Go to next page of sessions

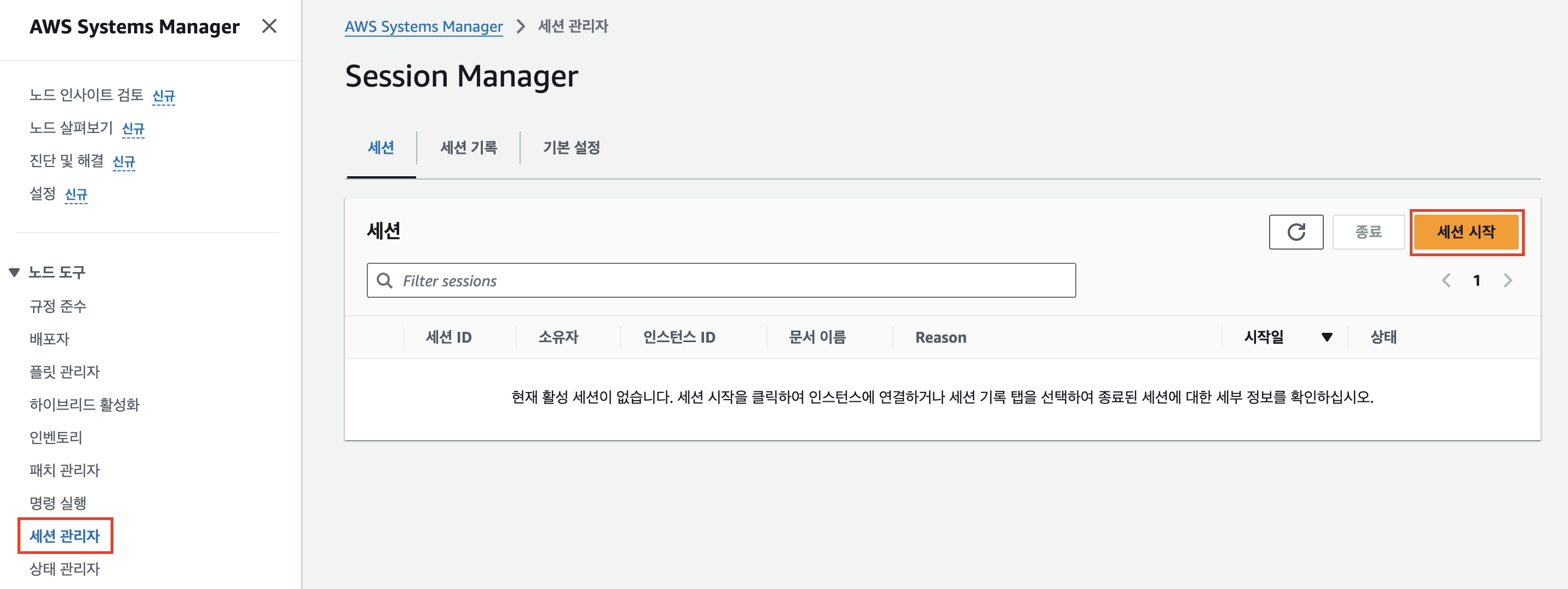point(1508,280)
